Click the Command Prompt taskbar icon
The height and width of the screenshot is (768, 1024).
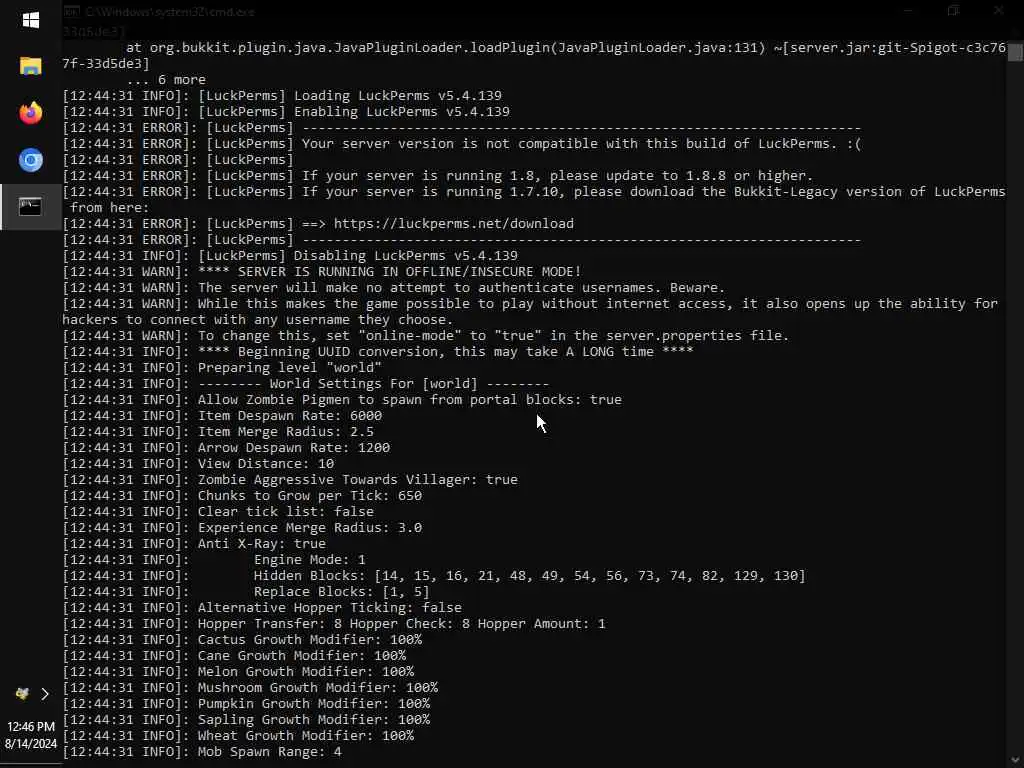click(30, 207)
